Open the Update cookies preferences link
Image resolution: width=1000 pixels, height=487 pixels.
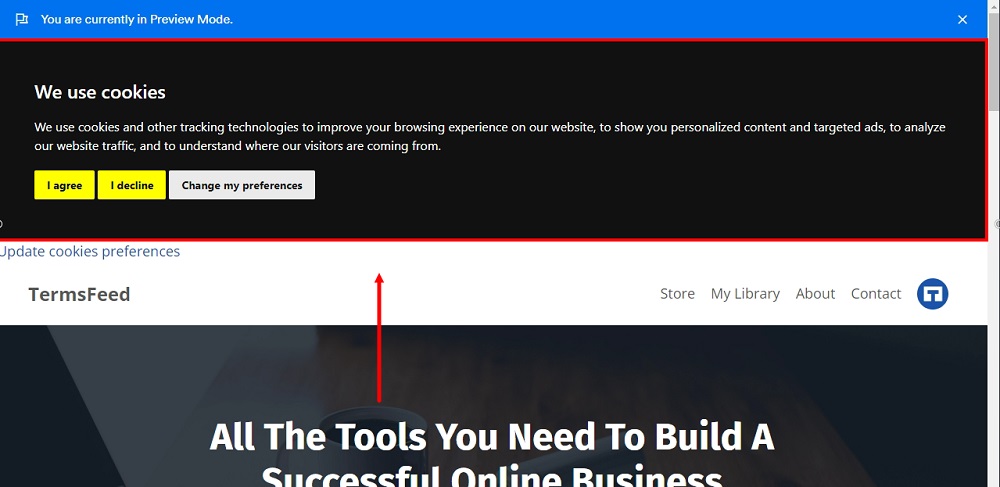tap(89, 251)
